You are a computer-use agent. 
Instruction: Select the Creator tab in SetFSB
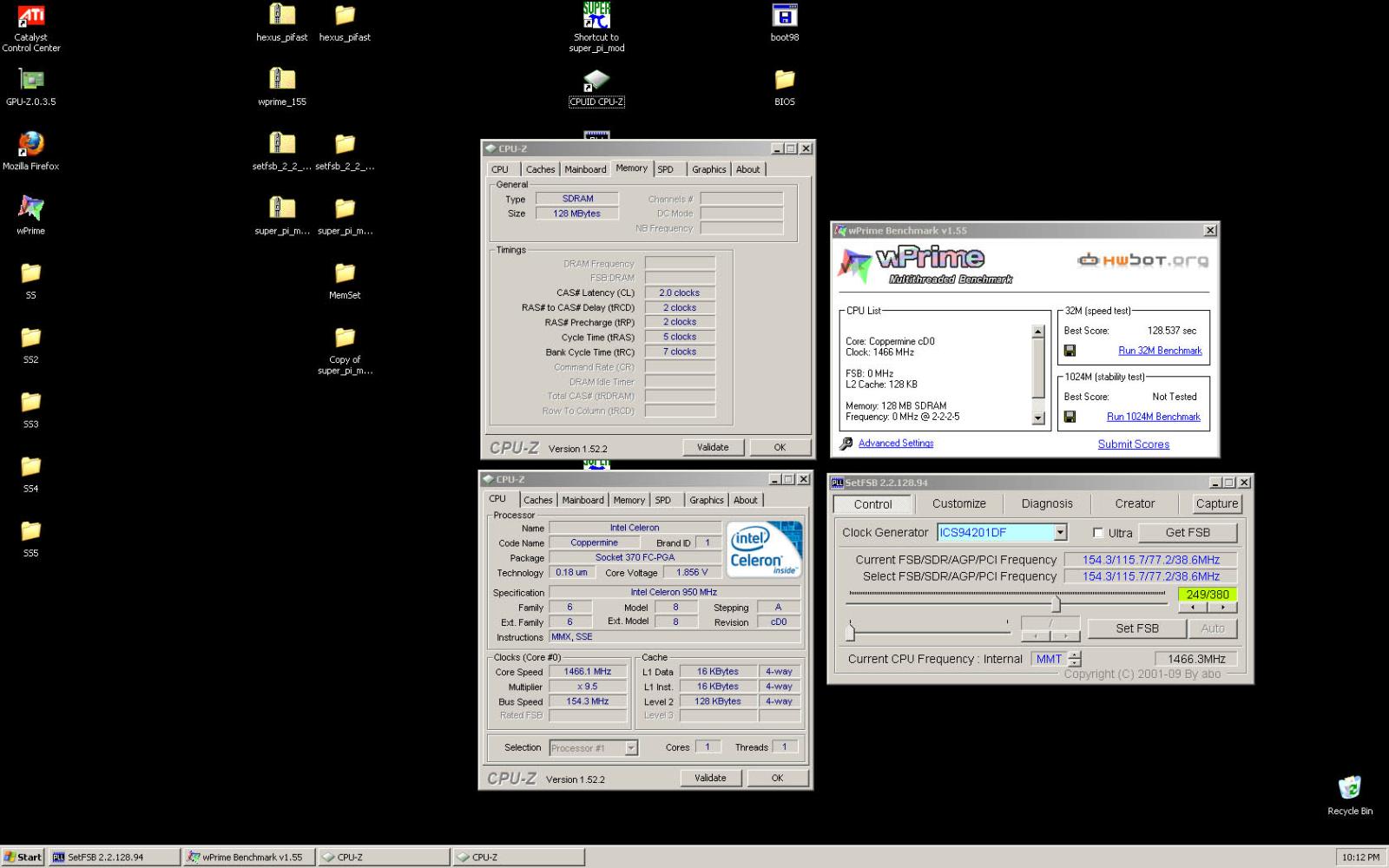click(x=1135, y=503)
